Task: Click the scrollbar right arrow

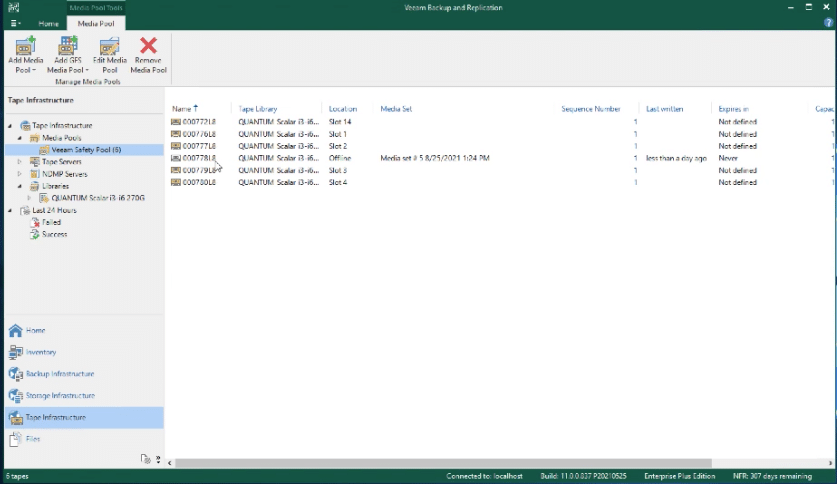Action: click(x=830, y=463)
